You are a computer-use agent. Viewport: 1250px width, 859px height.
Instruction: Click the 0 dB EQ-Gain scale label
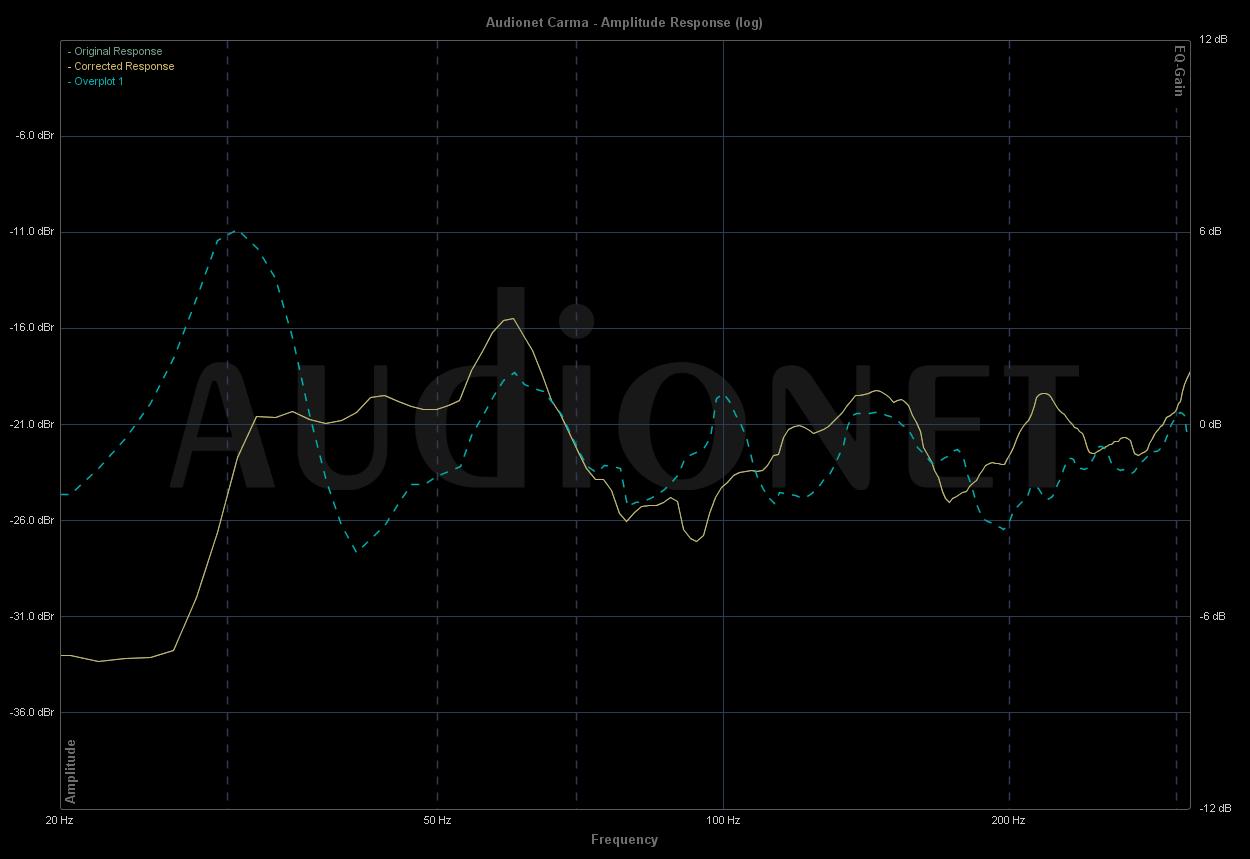tap(1211, 424)
